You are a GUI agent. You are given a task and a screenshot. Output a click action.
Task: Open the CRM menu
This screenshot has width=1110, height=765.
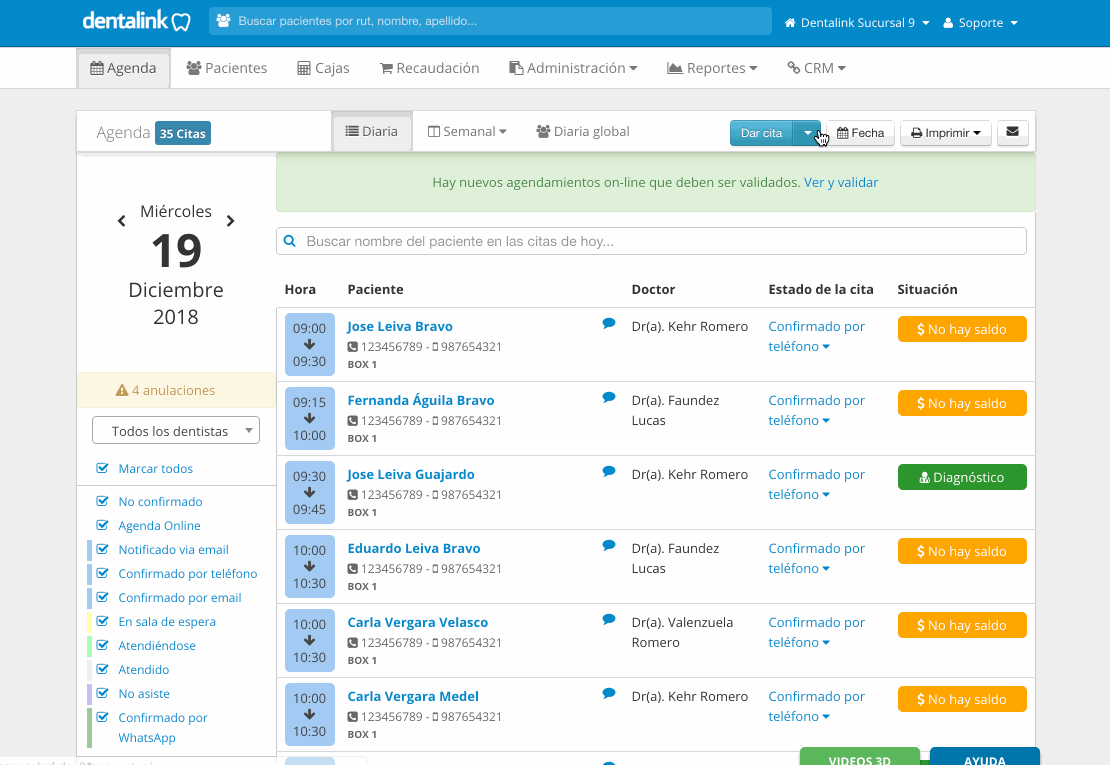816,68
